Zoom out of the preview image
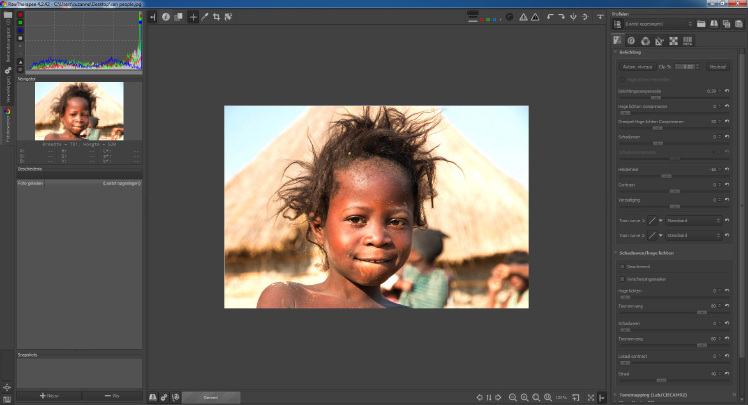This screenshot has width=748, height=405. click(x=513, y=397)
